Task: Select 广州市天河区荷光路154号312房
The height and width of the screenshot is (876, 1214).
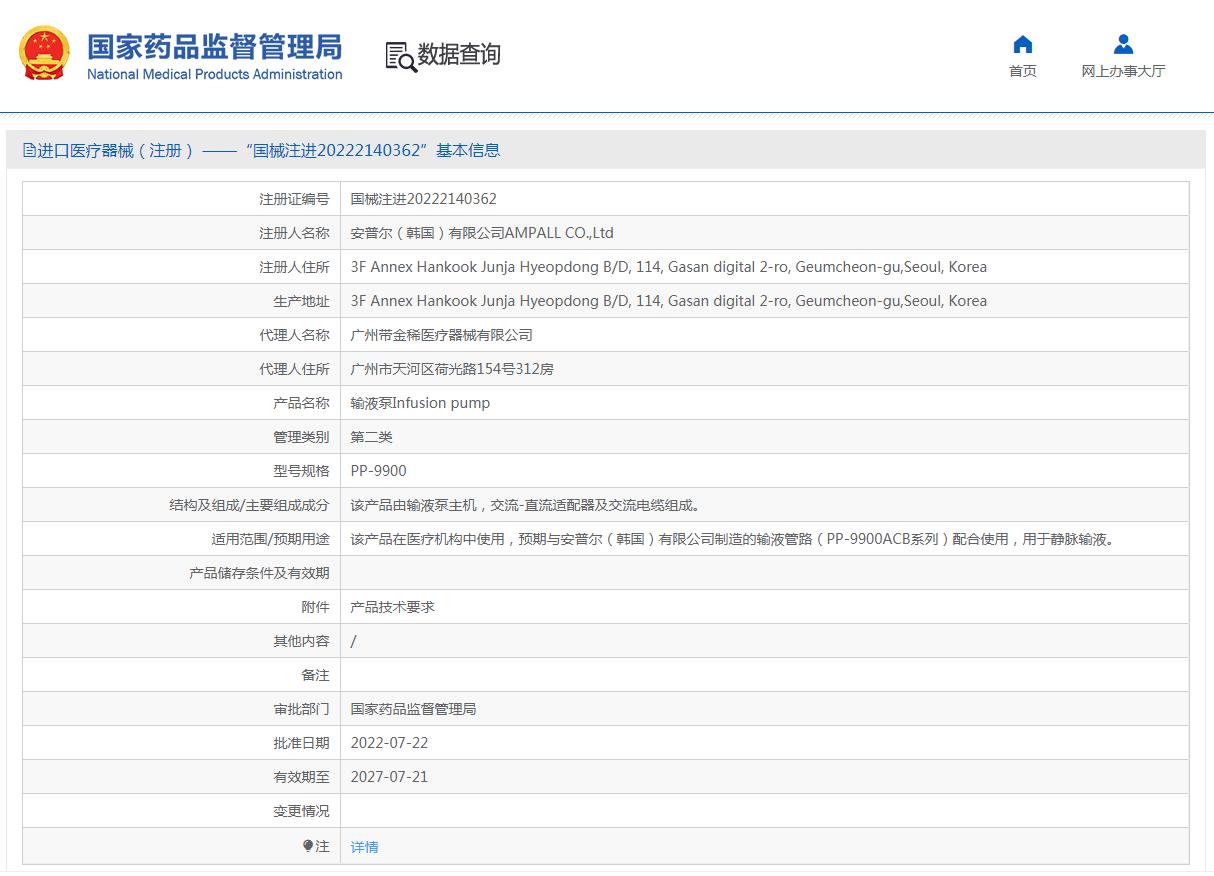Action: [x=452, y=369]
